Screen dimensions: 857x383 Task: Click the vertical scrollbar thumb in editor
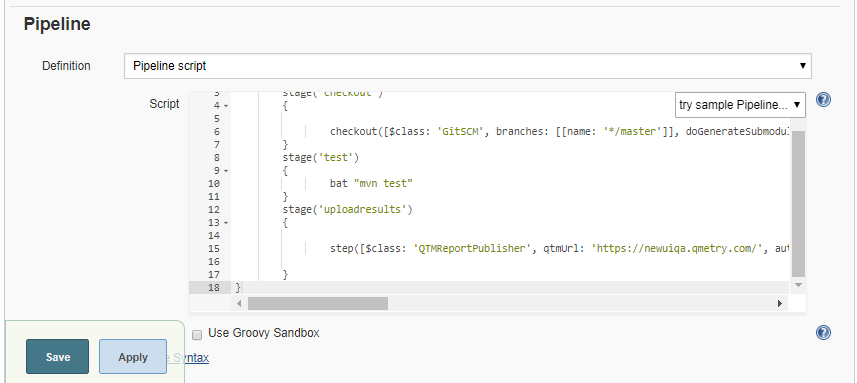tap(798, 204)
